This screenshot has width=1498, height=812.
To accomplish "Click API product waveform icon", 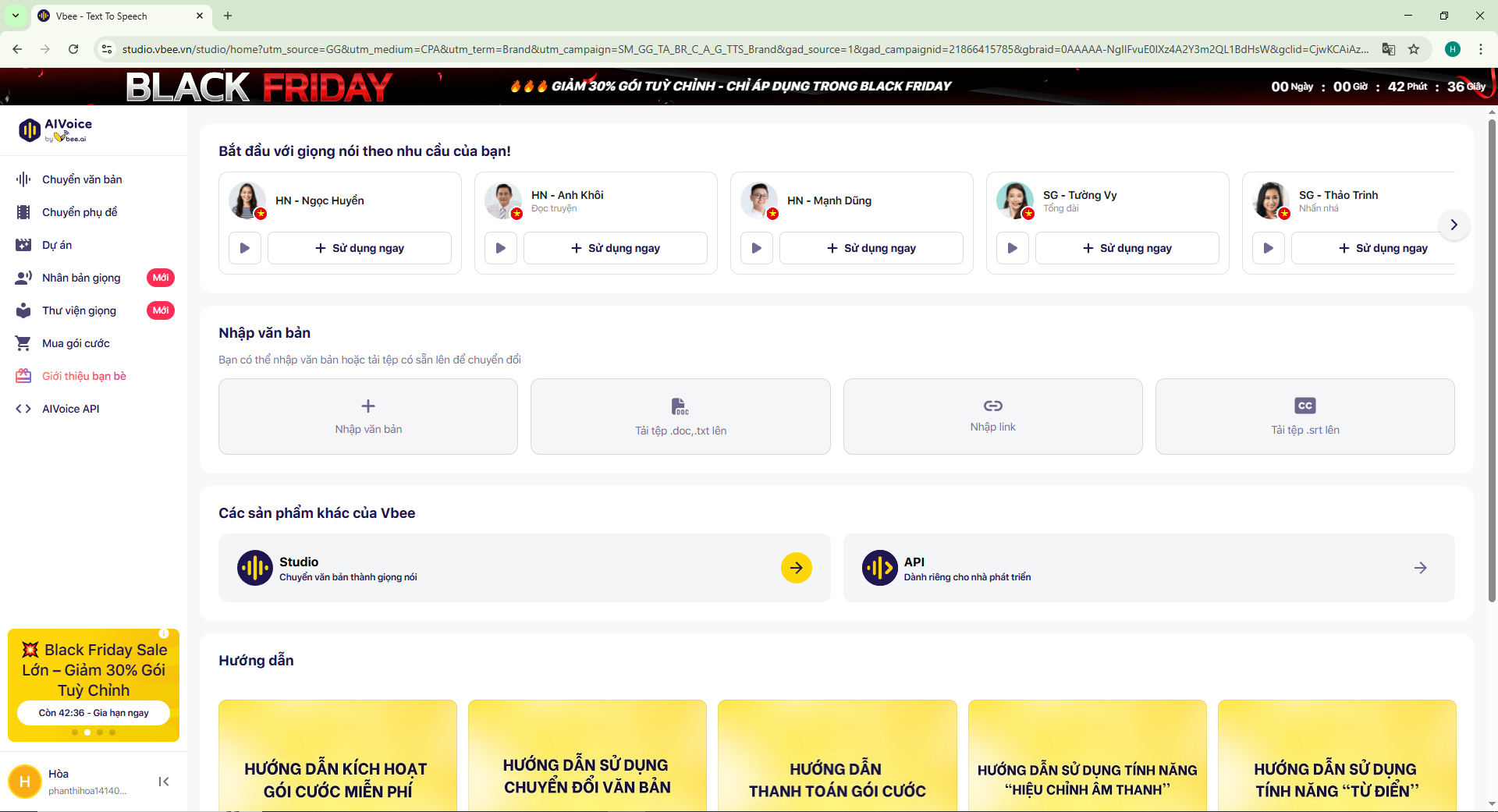I will (x=880, y=568).
